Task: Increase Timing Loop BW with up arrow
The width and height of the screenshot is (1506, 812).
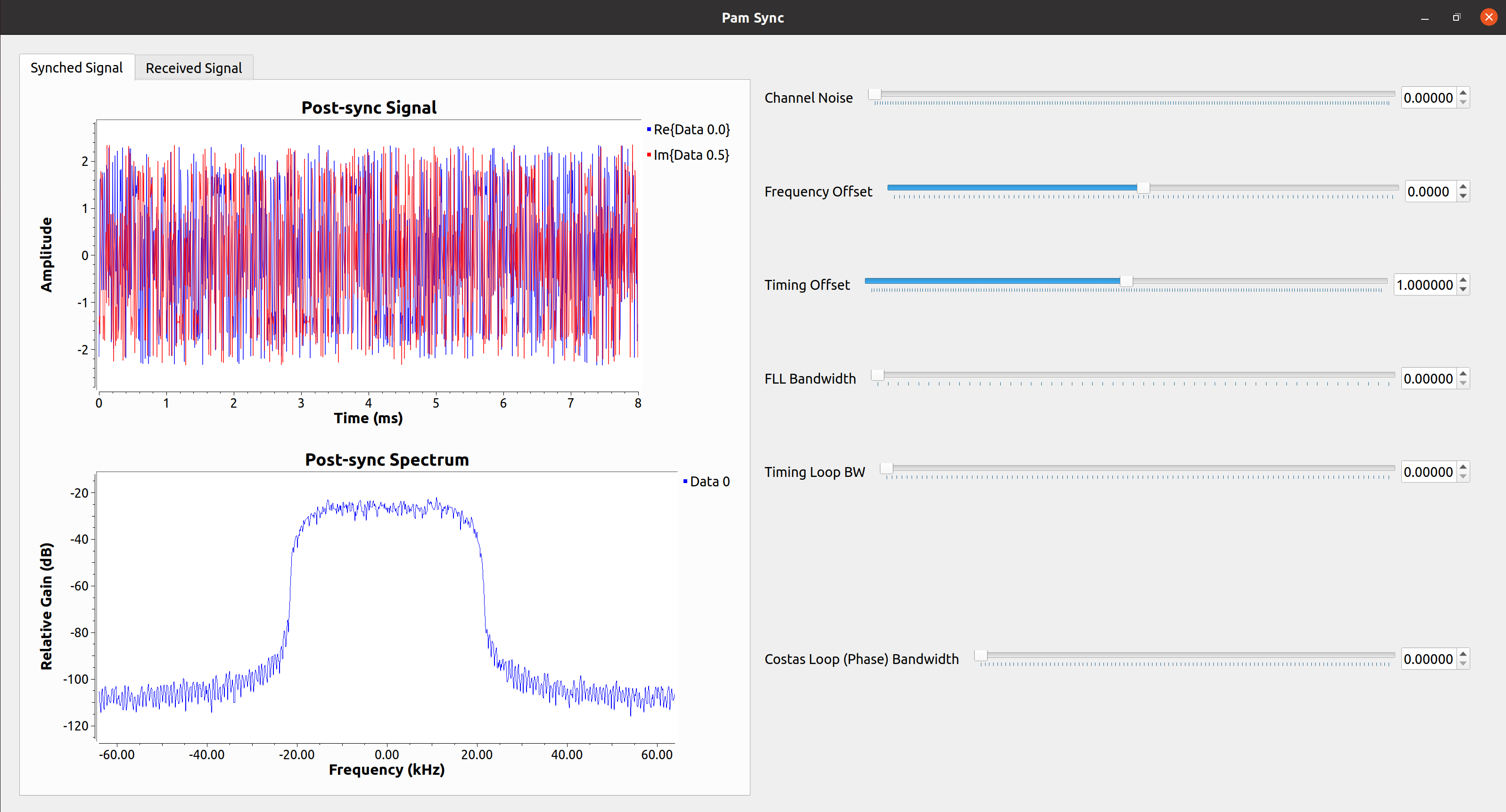Action: coord(1463,467)
